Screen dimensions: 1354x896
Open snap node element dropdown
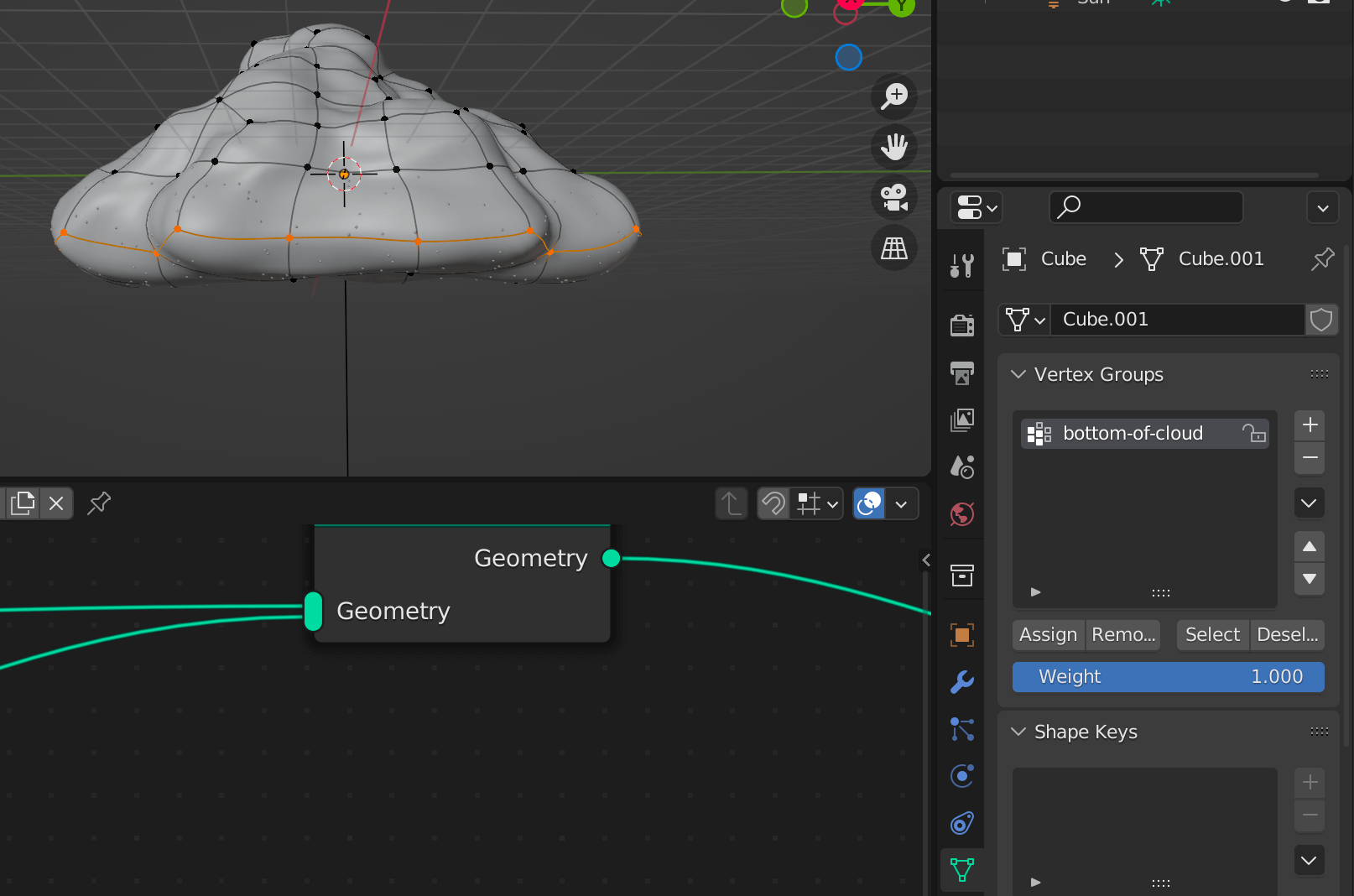pyautogui.click(x=818, y=504)
